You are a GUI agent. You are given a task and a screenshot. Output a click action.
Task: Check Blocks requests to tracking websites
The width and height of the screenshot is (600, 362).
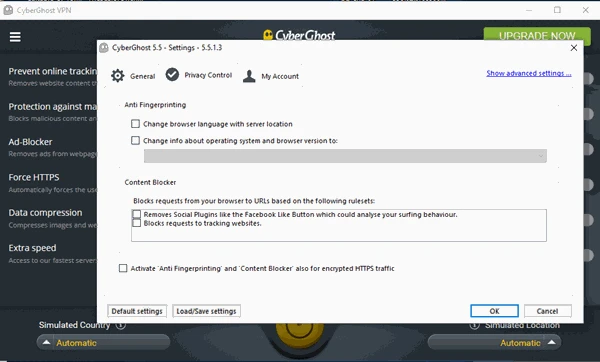click(x=137, y=223)
